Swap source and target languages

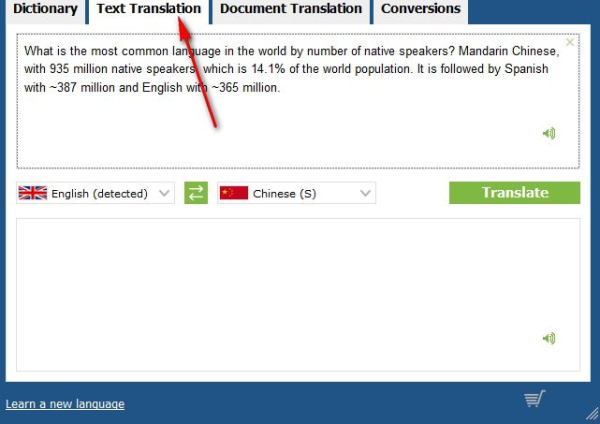pos(196,193)
